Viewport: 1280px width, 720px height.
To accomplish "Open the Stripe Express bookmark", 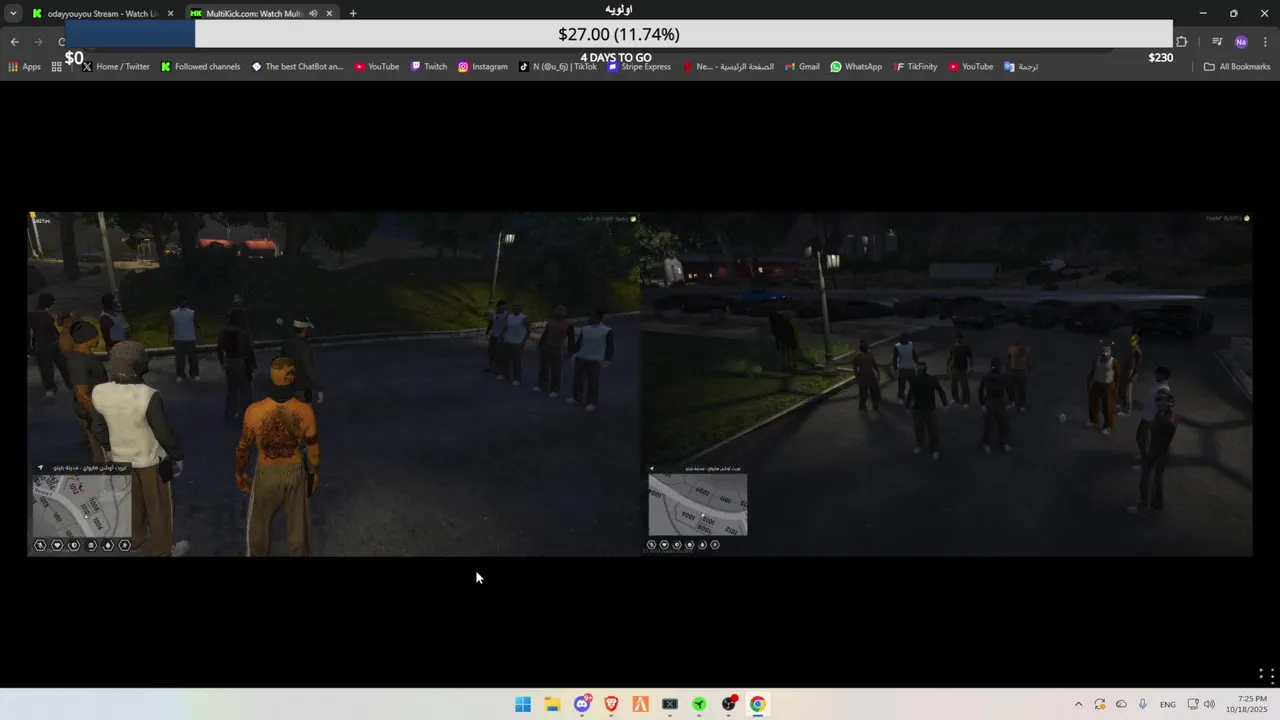I will [x=639, y=67].
